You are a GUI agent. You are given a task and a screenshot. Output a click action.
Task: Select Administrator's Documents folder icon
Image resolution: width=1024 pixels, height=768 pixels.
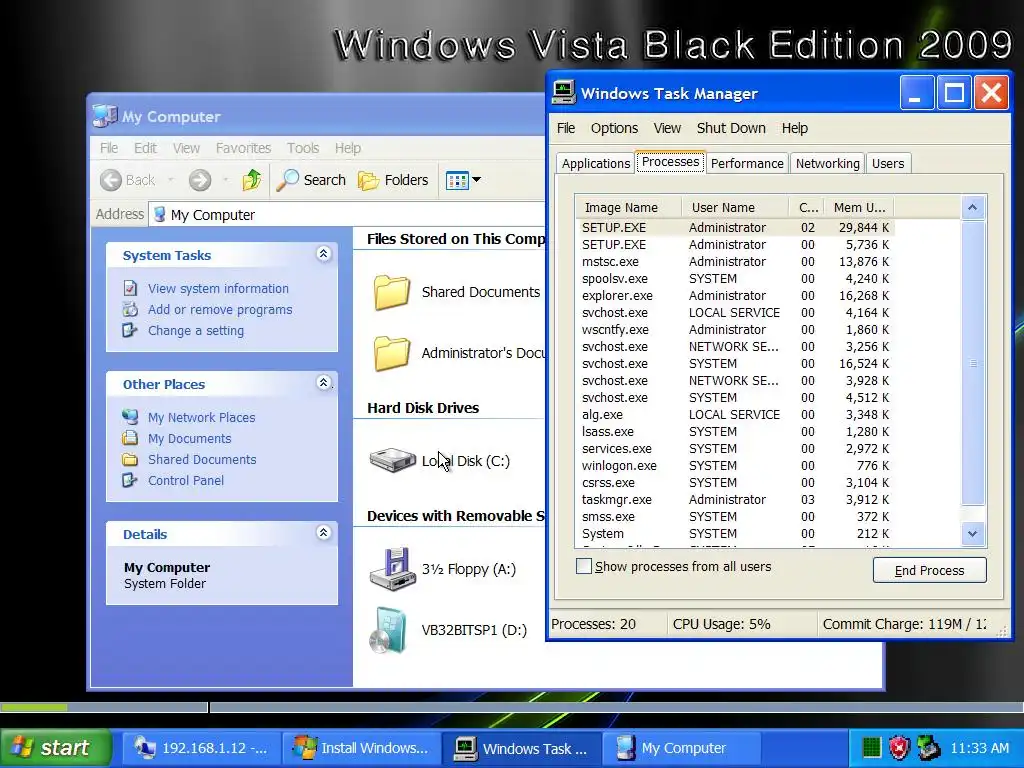click(392, 353)
